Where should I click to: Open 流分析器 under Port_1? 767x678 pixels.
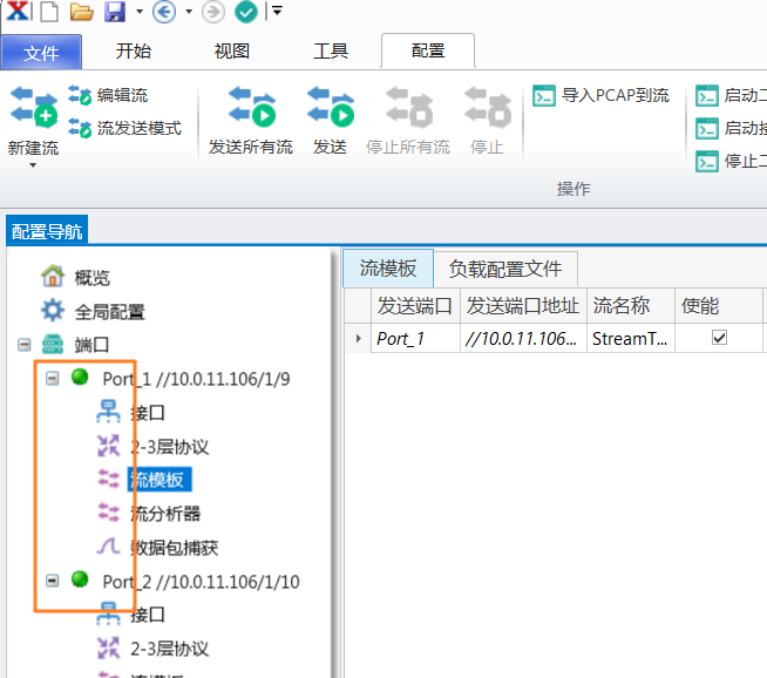165,514
